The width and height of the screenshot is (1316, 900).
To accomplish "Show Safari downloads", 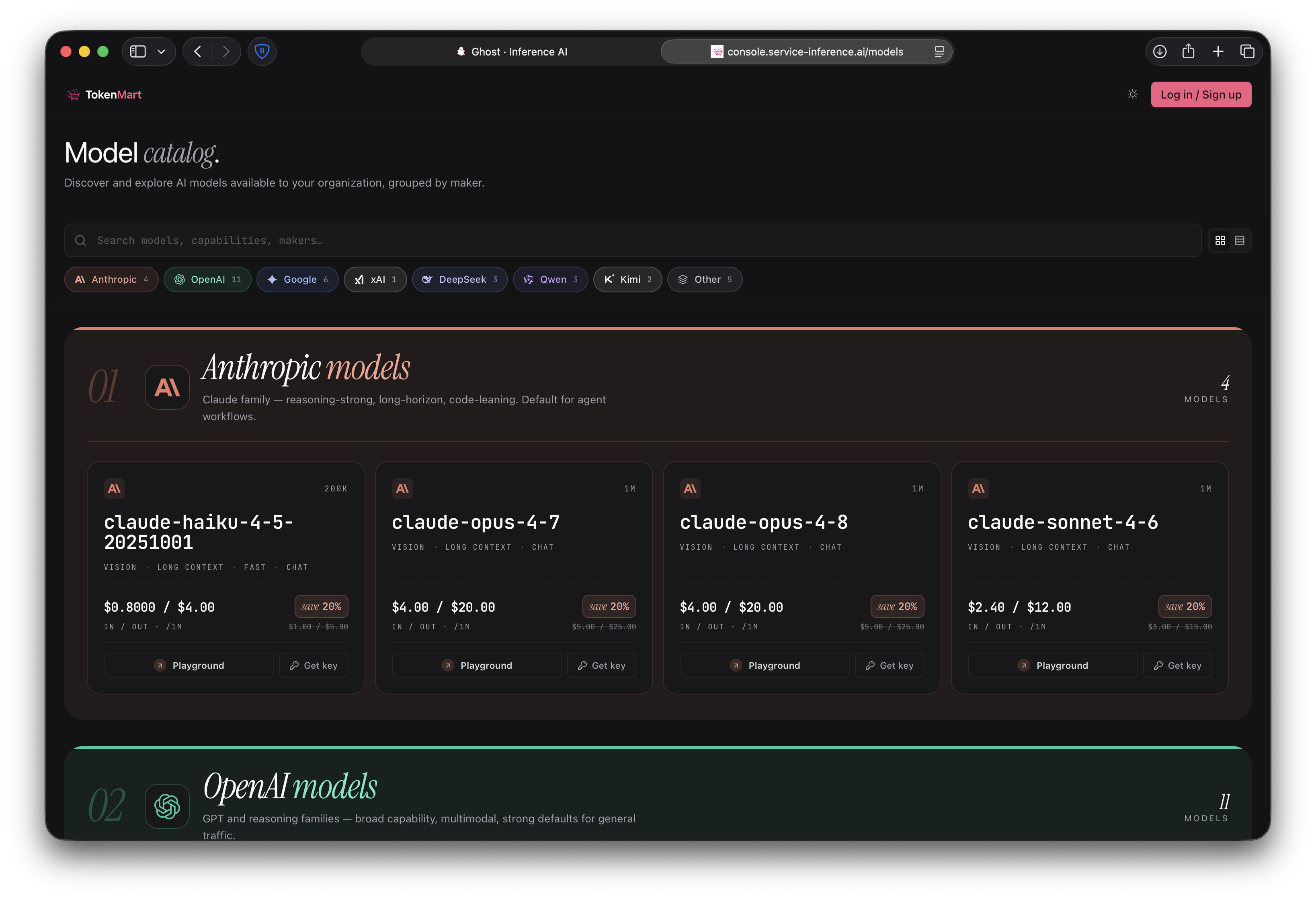I will 1159,51.
